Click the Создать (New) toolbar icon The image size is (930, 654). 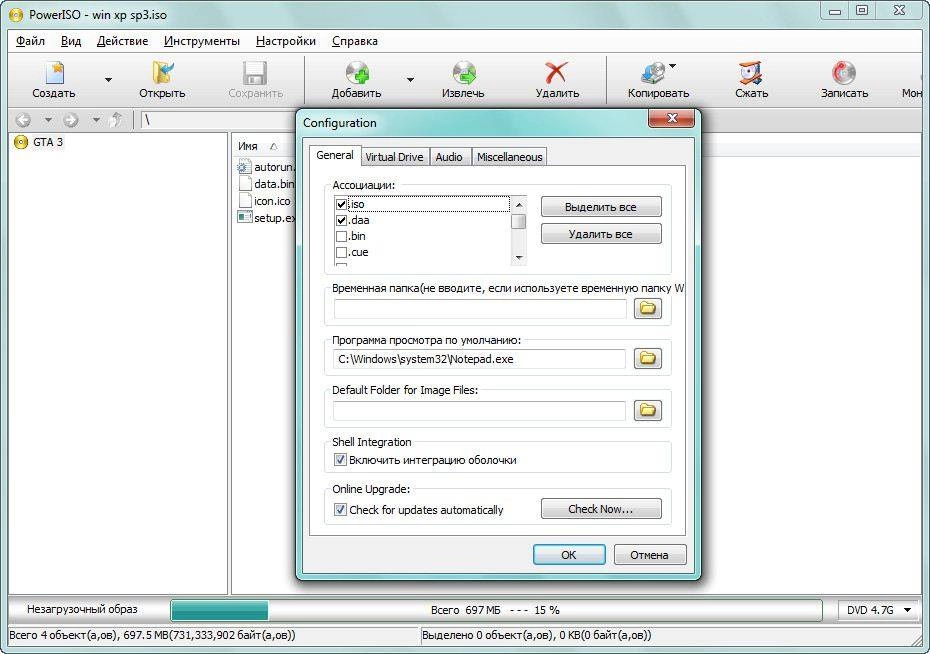click(x=55, y=73)
